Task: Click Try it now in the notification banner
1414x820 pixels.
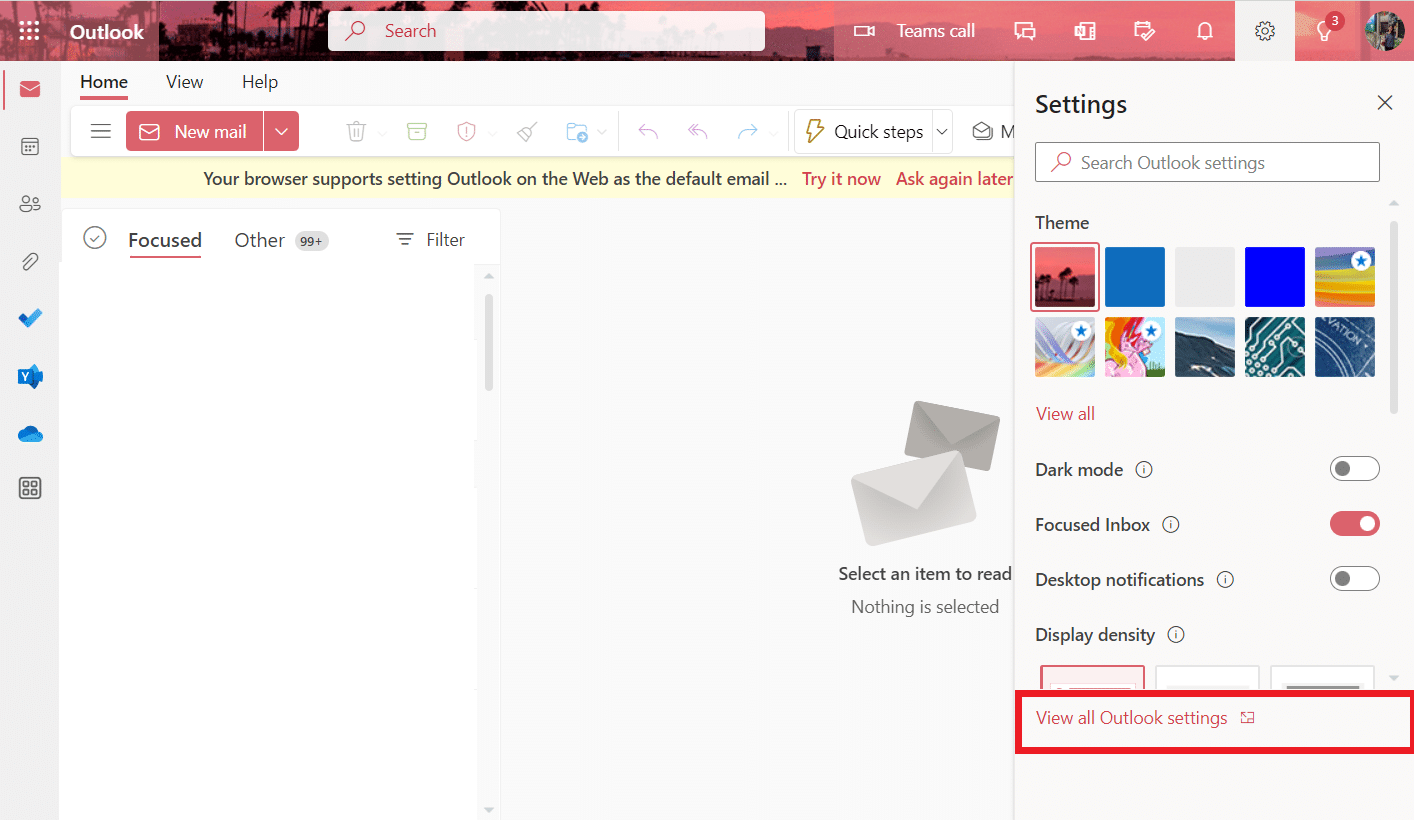Action: pyautogui.click(x=841, y=178)
